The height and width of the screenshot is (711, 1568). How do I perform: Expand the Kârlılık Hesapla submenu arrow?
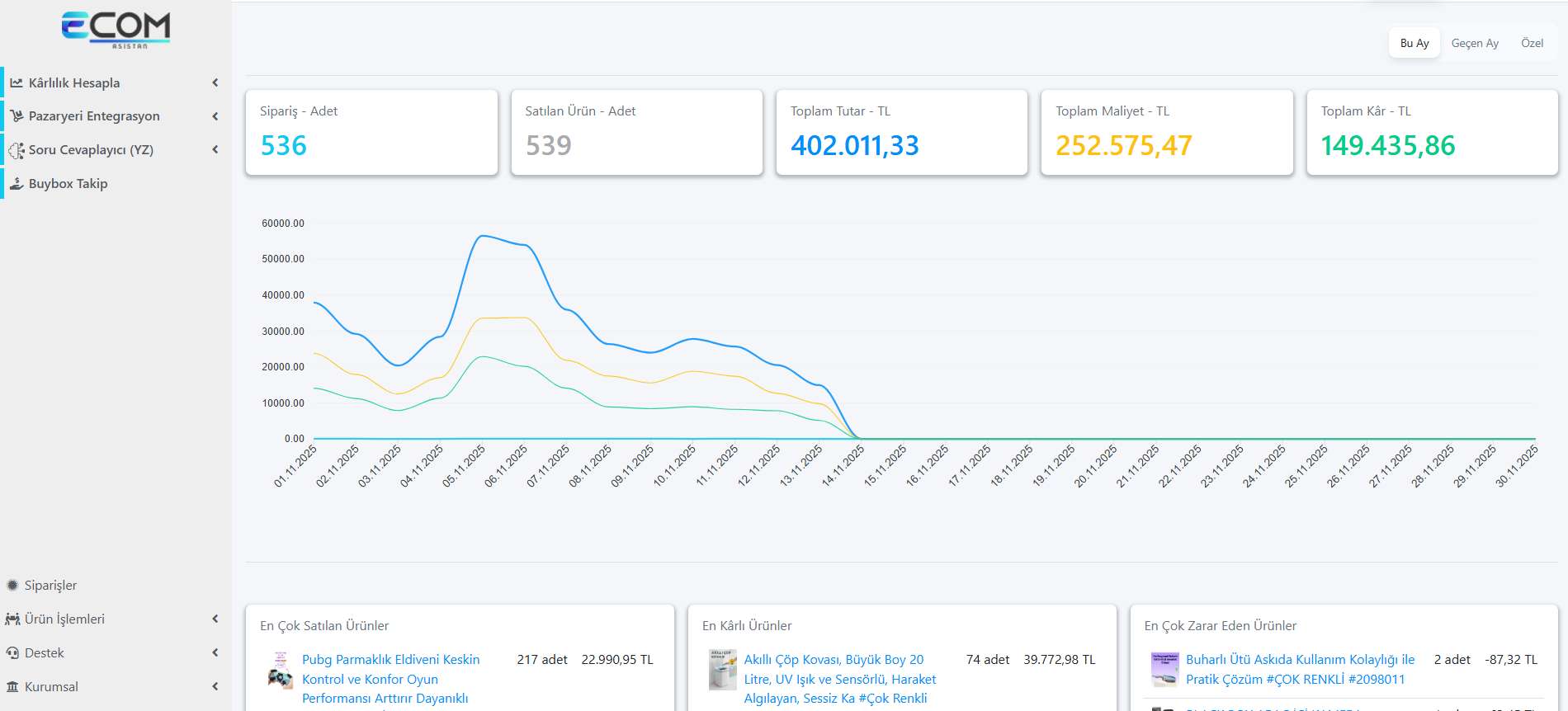coord(215,82)
